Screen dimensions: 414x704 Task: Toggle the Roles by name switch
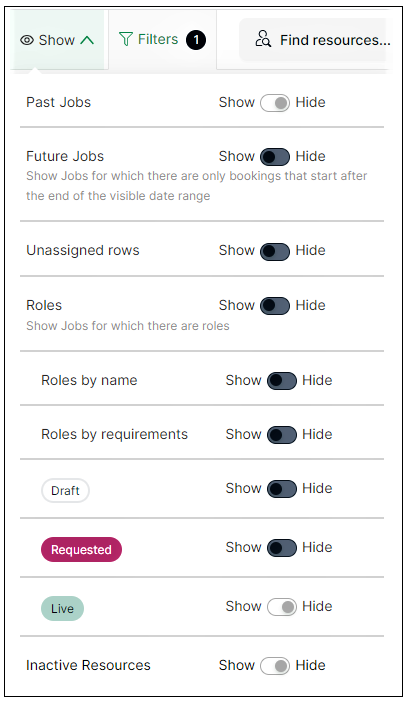(x=282, y=381)
